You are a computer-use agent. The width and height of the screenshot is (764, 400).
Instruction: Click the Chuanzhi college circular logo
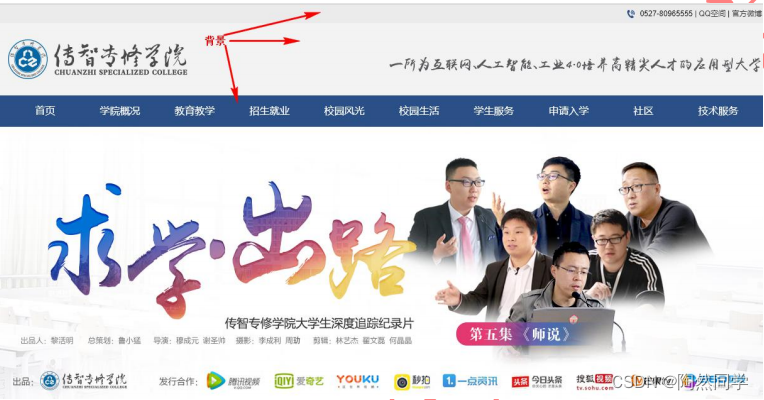[x=28, y=59]
